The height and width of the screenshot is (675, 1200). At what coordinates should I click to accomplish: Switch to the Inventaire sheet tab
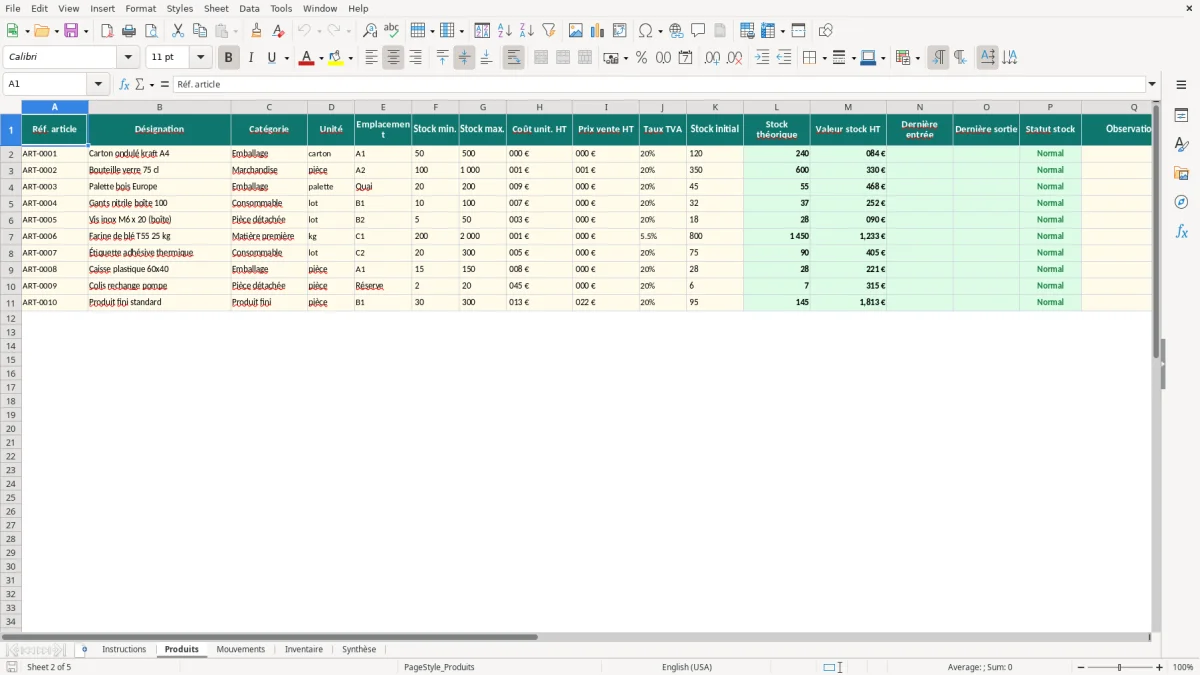pyautogui.click(x=304, y=649)
